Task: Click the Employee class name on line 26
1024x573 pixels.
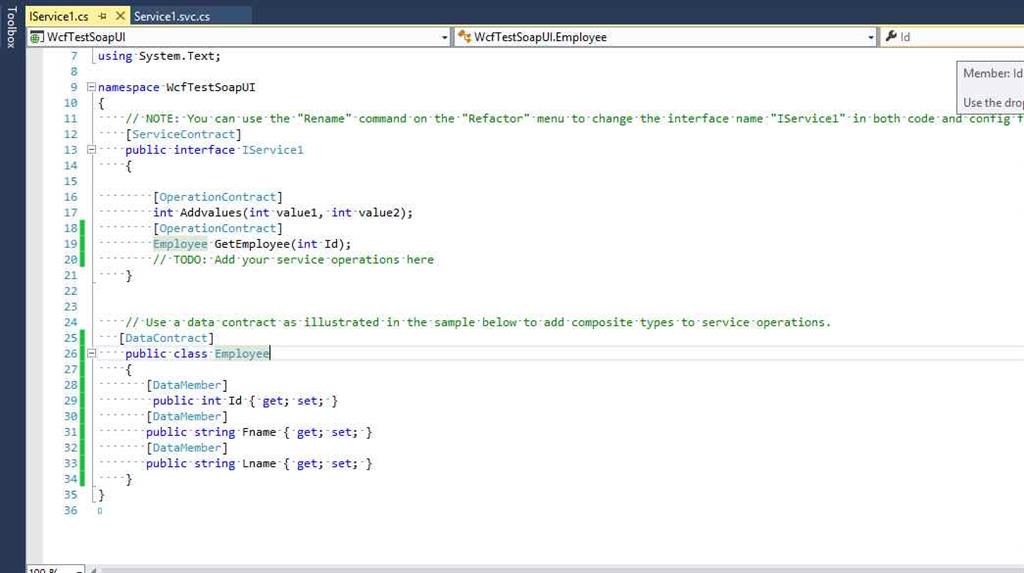Action: point(242,353)
